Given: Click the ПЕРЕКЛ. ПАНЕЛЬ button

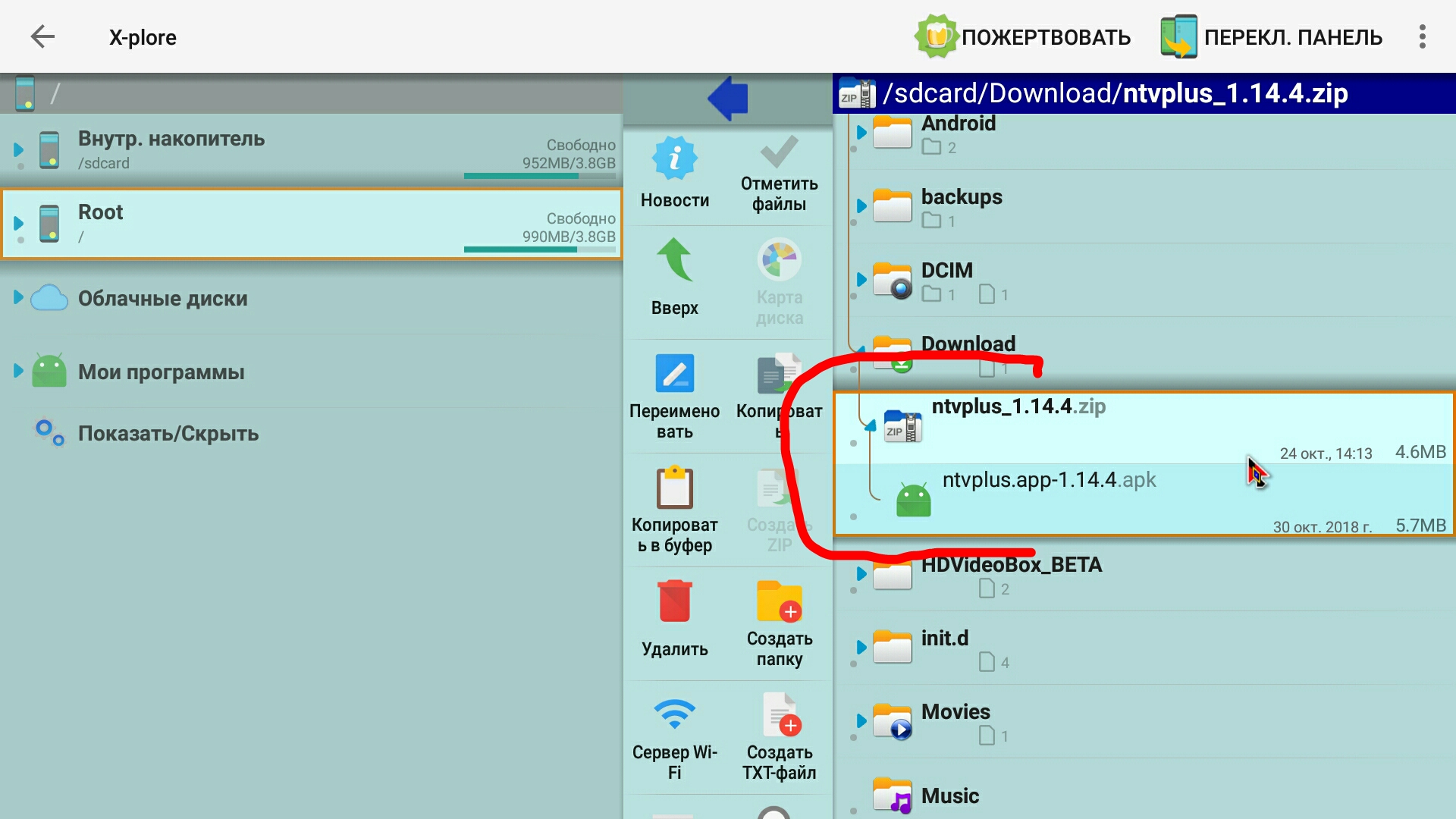Looking at the screenshot, I should [x=1272, y=37].
